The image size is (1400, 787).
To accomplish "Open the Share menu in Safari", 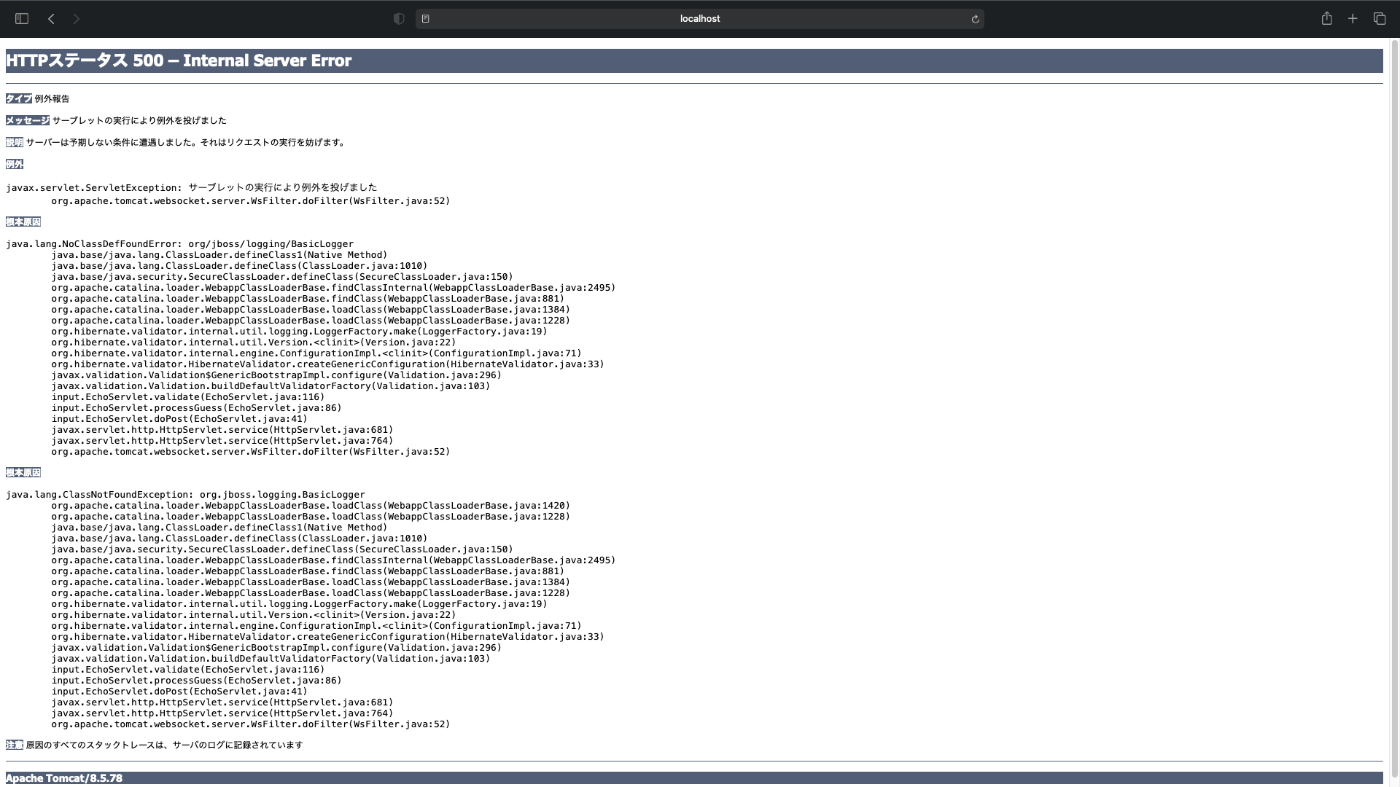I will (1326, 18).
